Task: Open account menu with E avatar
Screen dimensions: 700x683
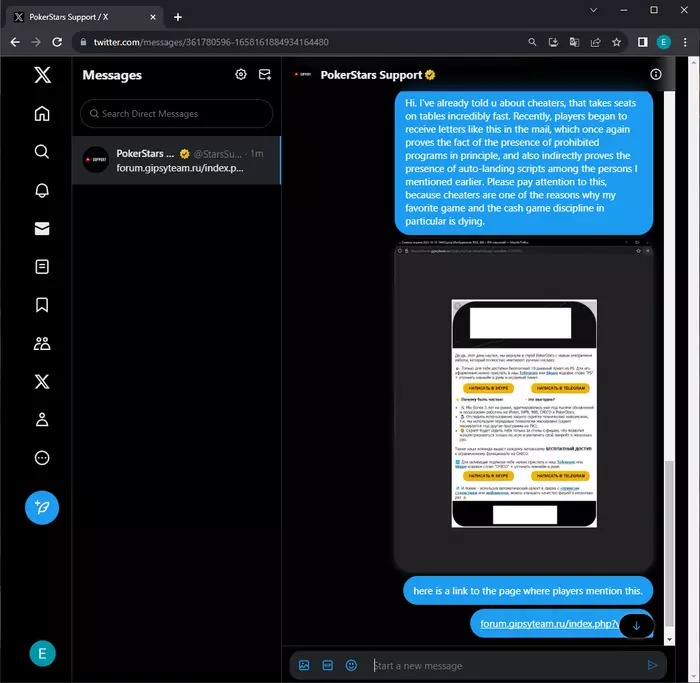Action: click(x=42, y=654)
